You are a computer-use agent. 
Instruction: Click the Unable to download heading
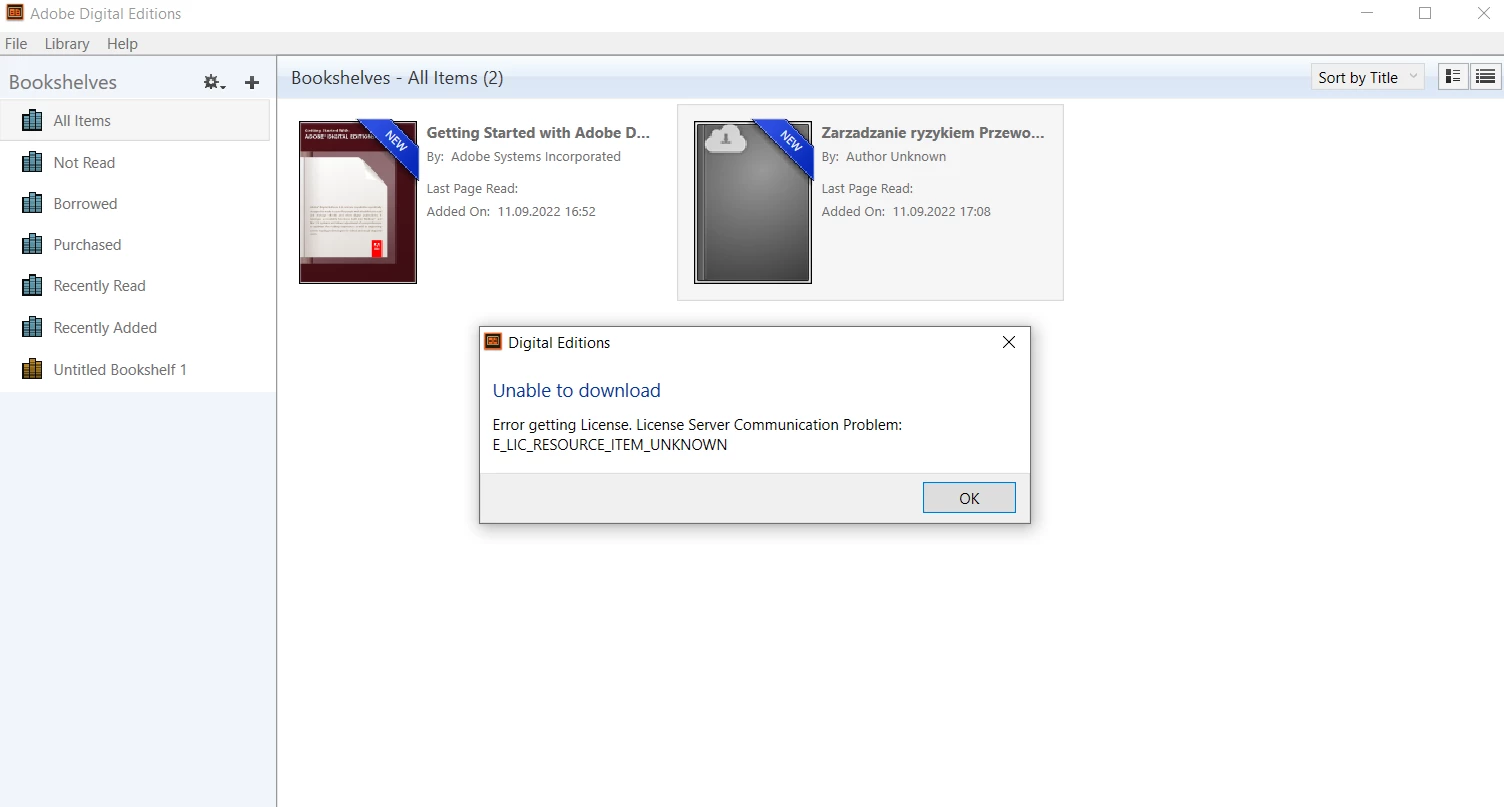577,390
